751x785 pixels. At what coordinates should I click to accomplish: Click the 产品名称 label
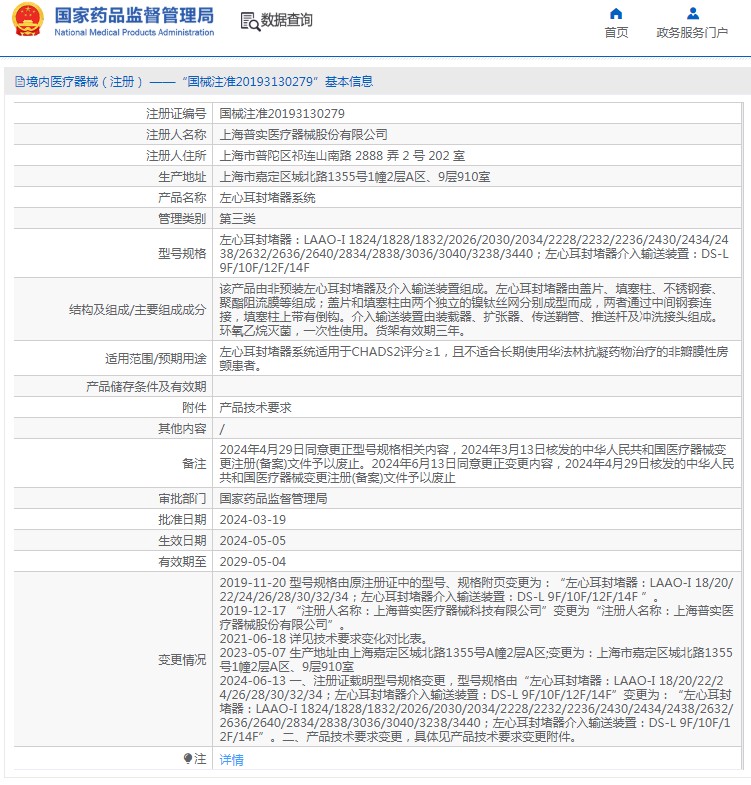point(182,198)
